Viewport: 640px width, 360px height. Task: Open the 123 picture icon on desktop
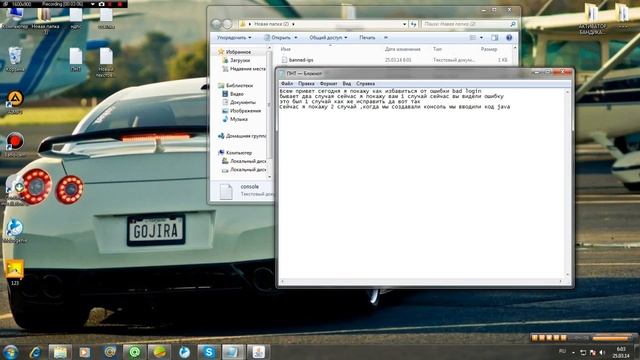click(15, 272)
